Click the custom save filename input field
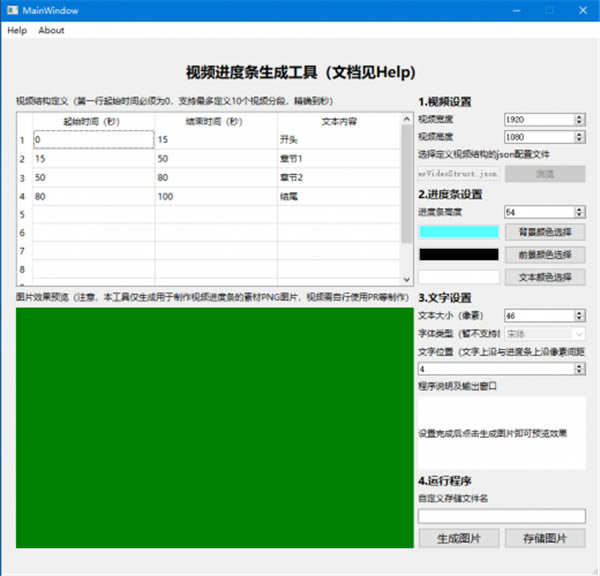The width and height of the screenshot is (600, 576). [x=501, y=516]
